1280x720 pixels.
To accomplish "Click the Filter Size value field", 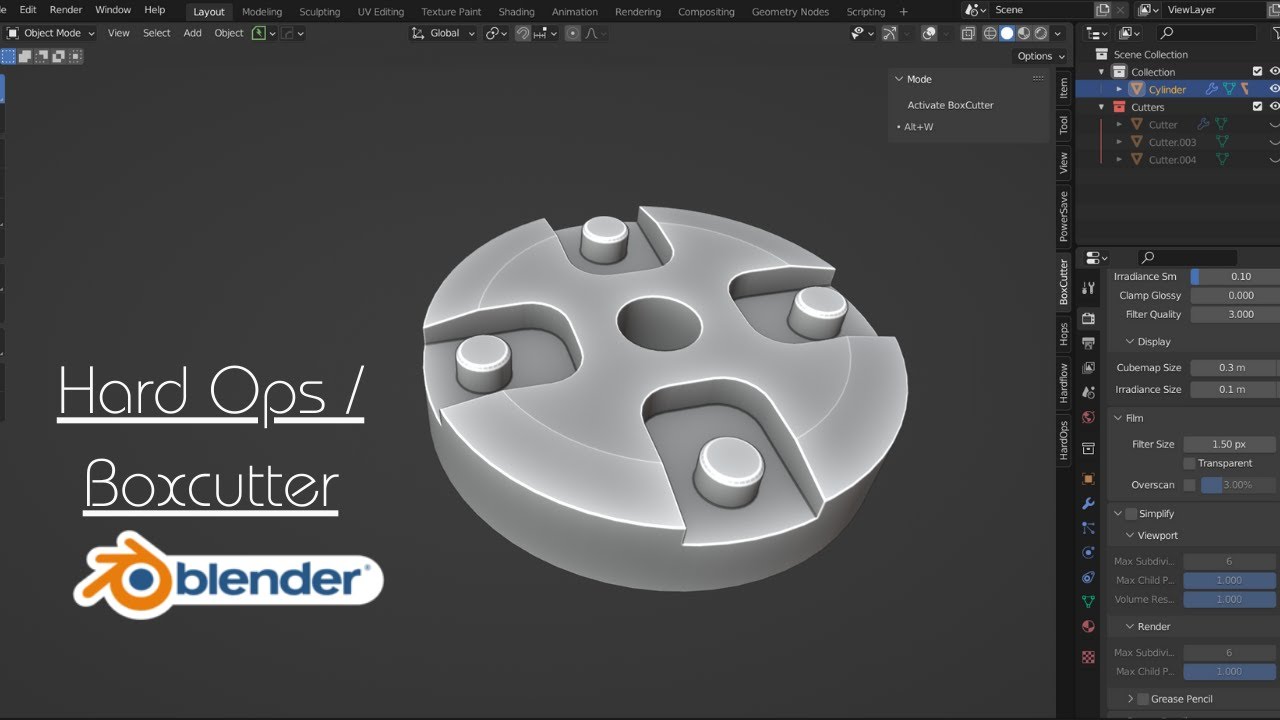I will tap(1229, 444).
